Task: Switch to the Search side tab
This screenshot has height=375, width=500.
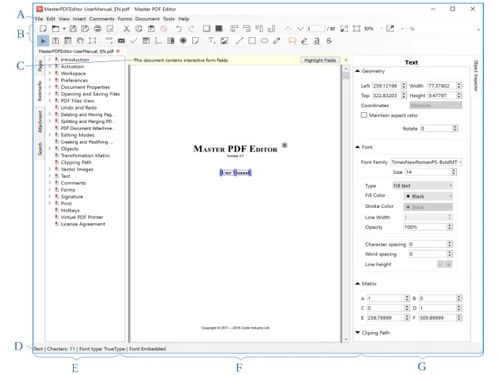Action: click(x=40, y=148)
